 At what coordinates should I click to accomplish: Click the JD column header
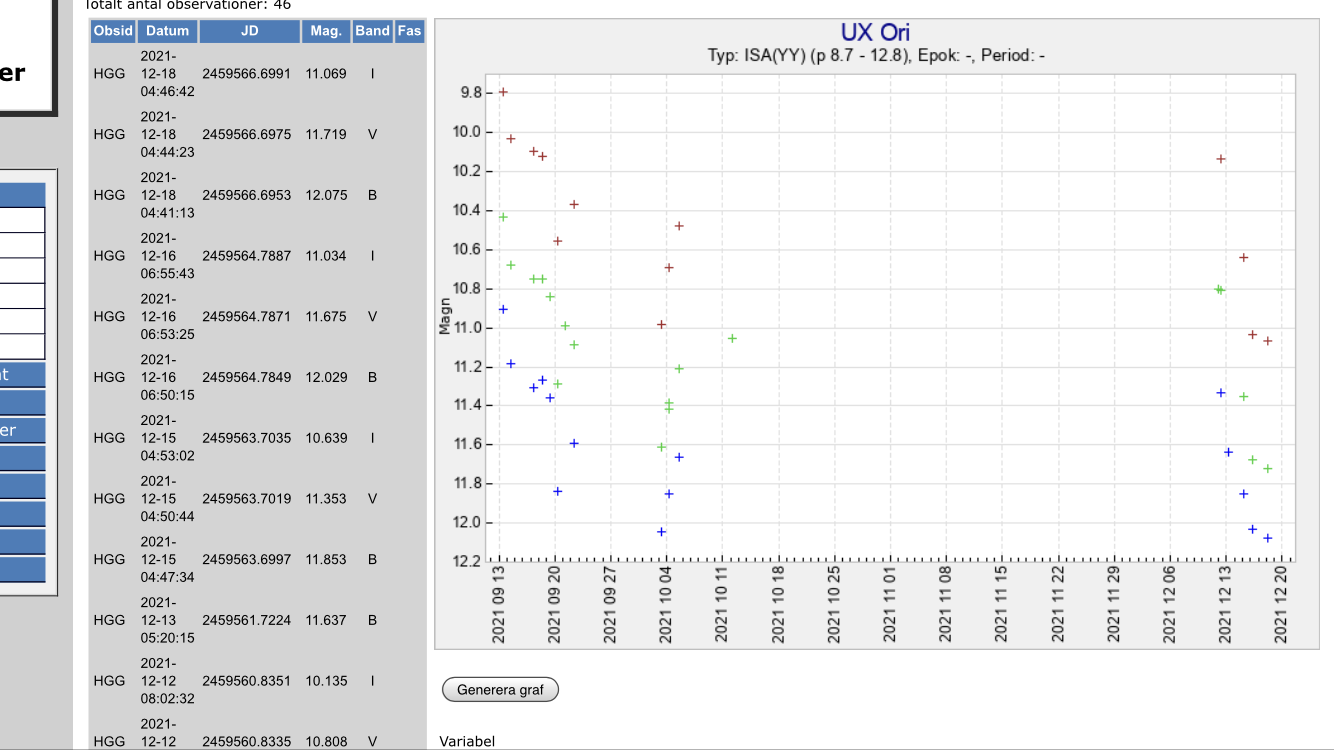coord(249,31)
